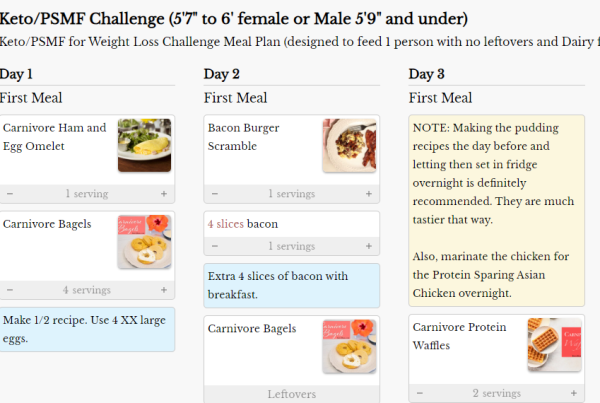
Task: Decrease servings for 4 slices bacon
Action: point(215,246)
